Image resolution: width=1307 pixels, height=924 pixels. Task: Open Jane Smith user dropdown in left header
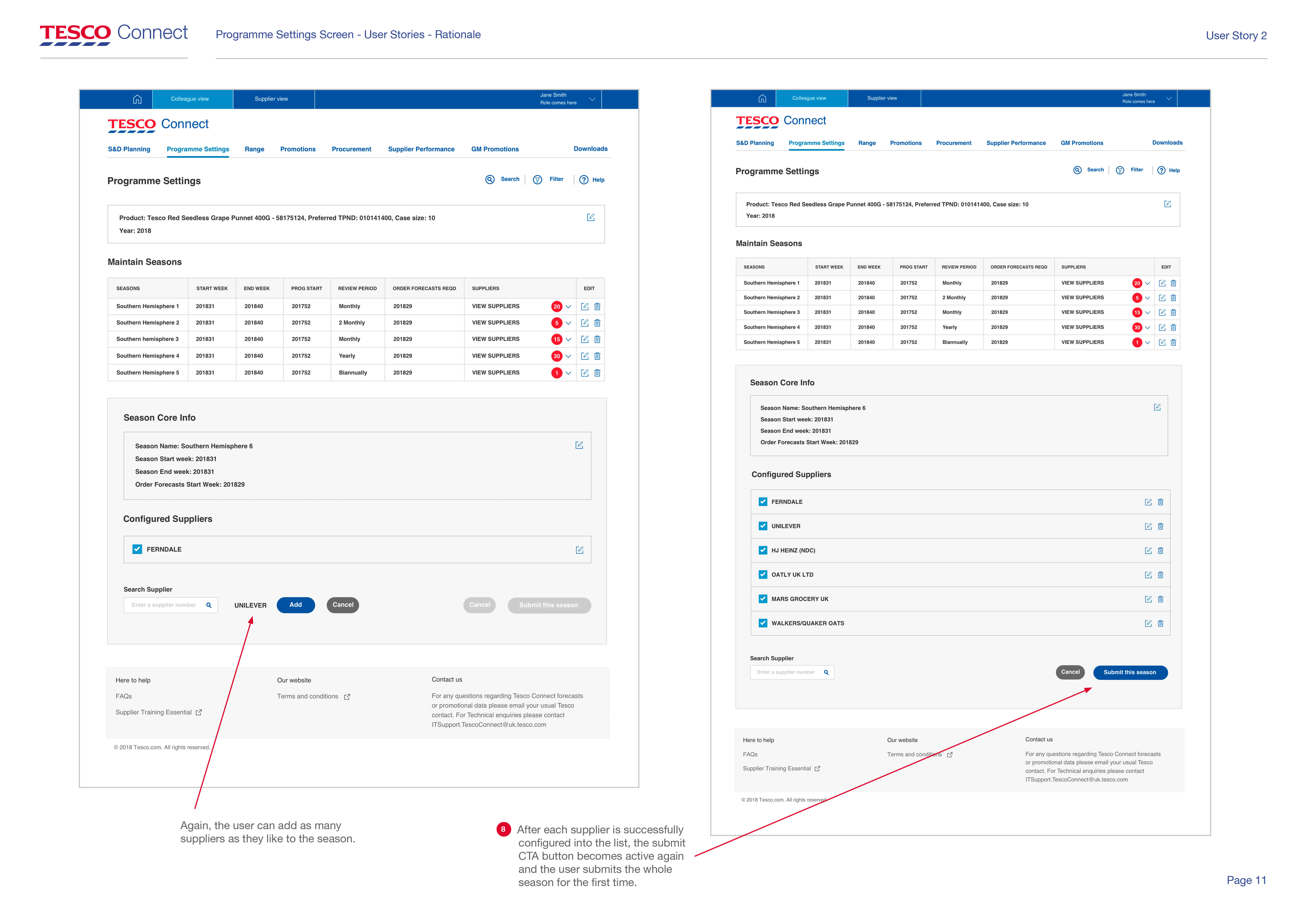coord(592,100)
